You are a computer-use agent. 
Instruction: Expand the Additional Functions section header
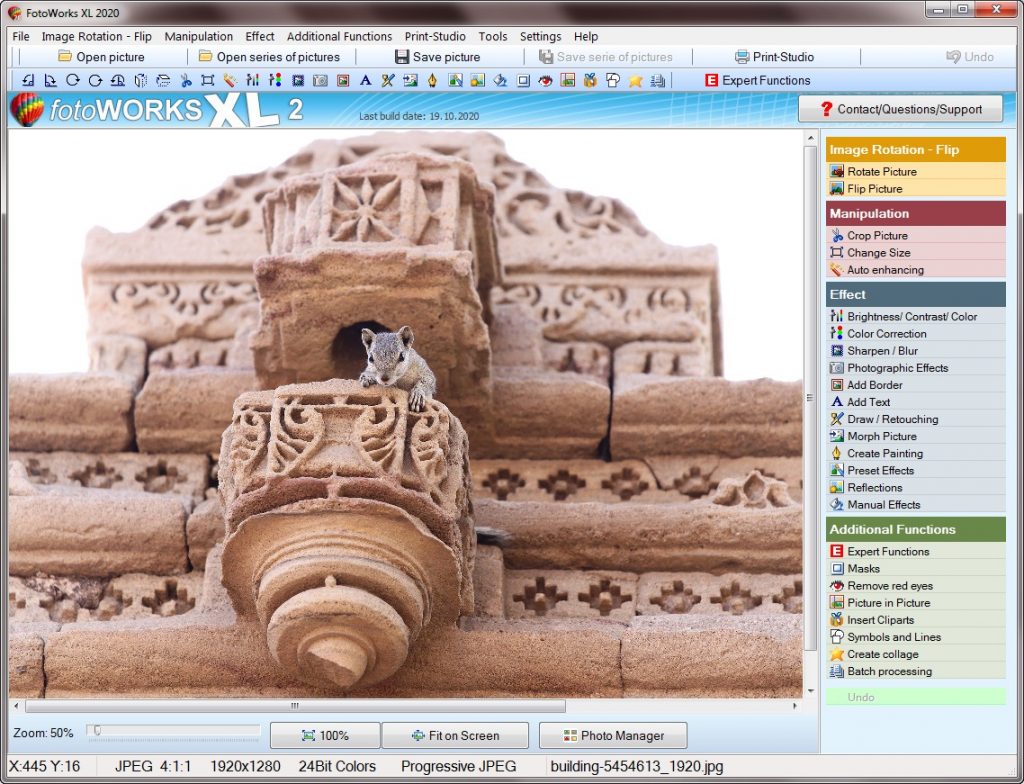tap(915, 529)
